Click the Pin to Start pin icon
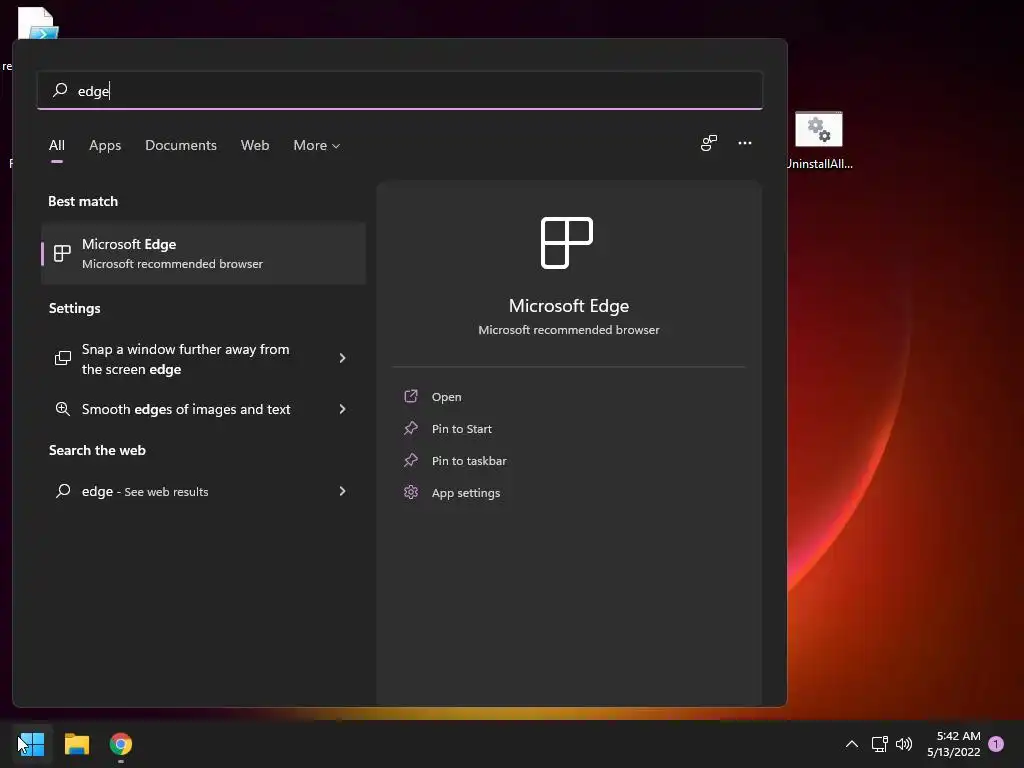 click(411, 428)
